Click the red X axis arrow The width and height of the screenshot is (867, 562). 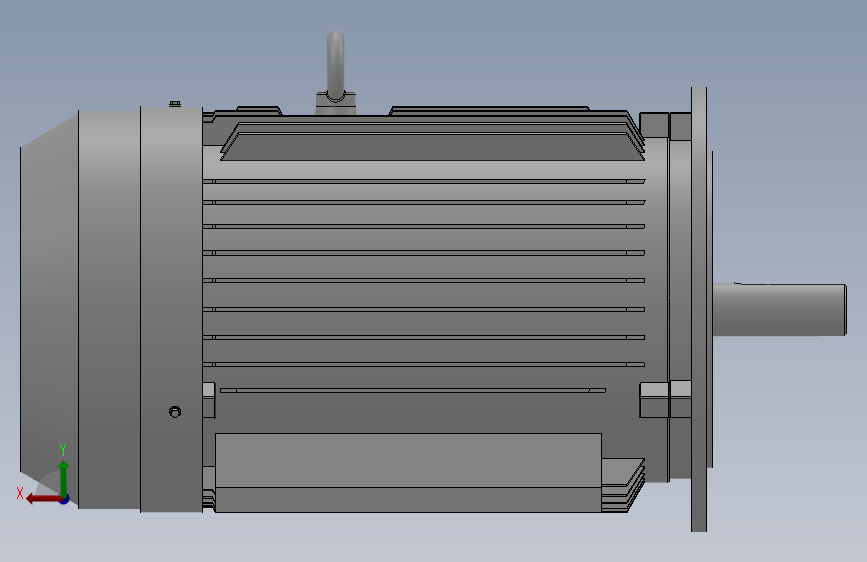43,499
